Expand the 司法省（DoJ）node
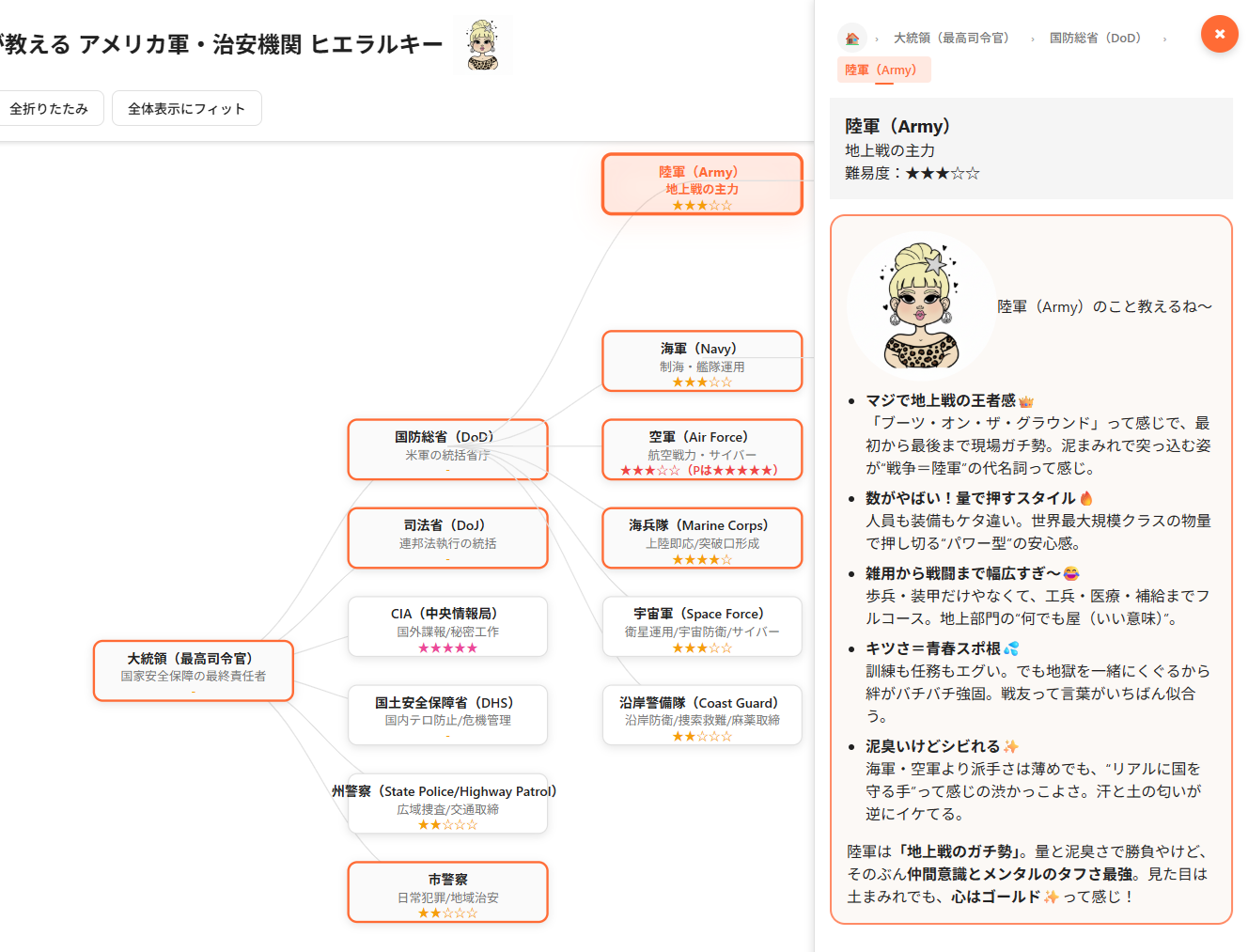Screen dimensions: 1248x952 [447, 538]
